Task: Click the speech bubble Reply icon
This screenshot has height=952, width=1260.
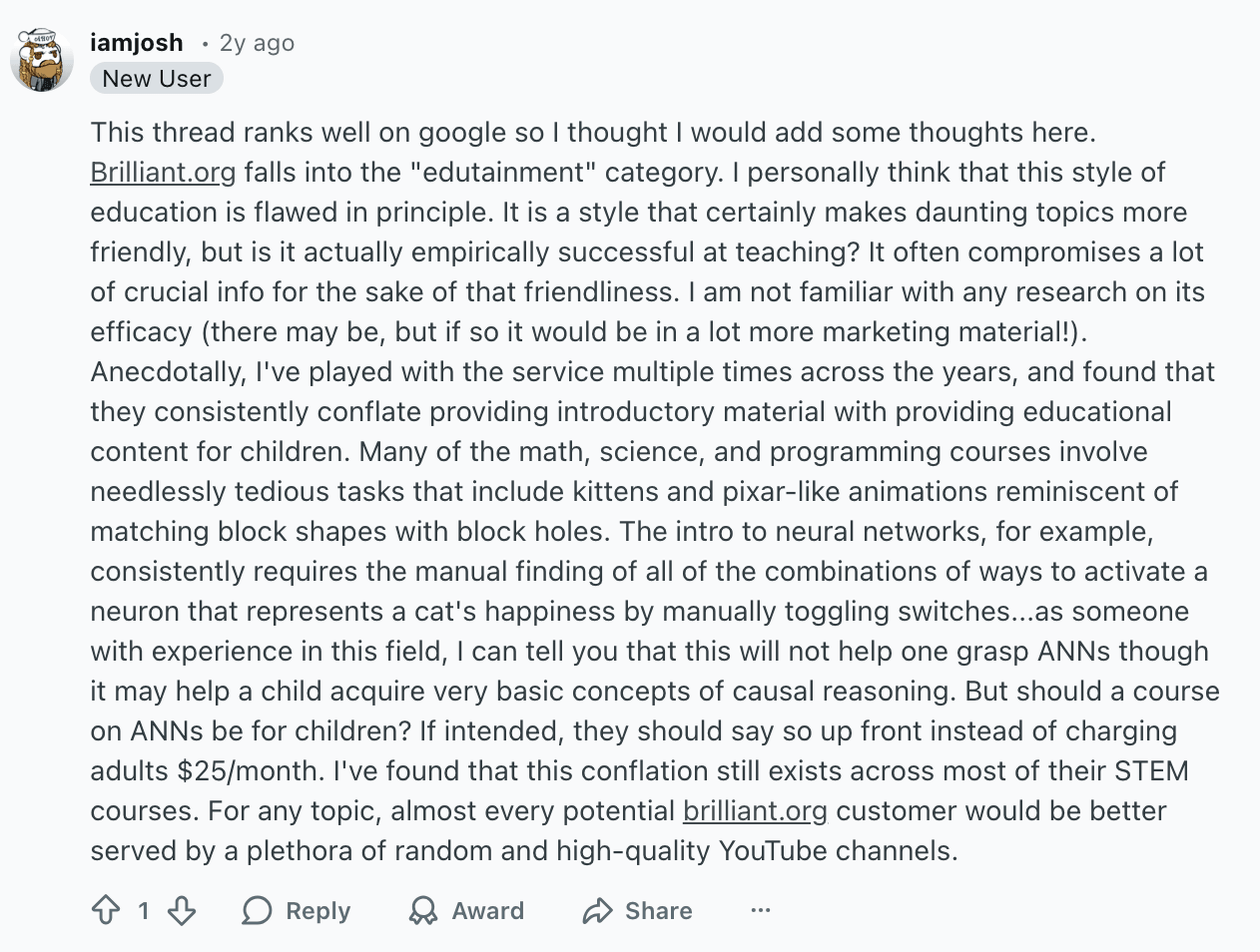Action: 259,910
